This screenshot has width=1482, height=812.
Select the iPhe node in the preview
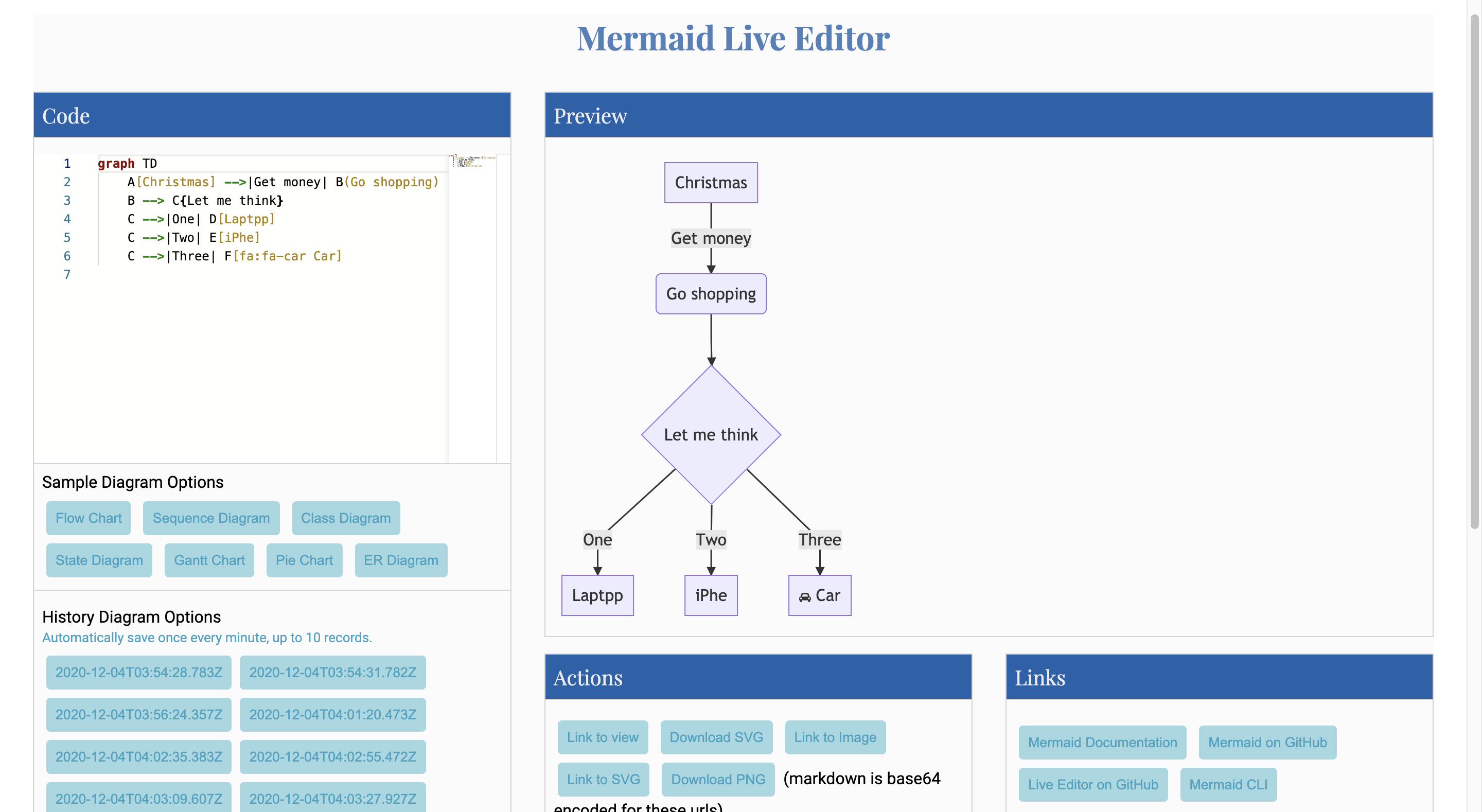(711, 595)
